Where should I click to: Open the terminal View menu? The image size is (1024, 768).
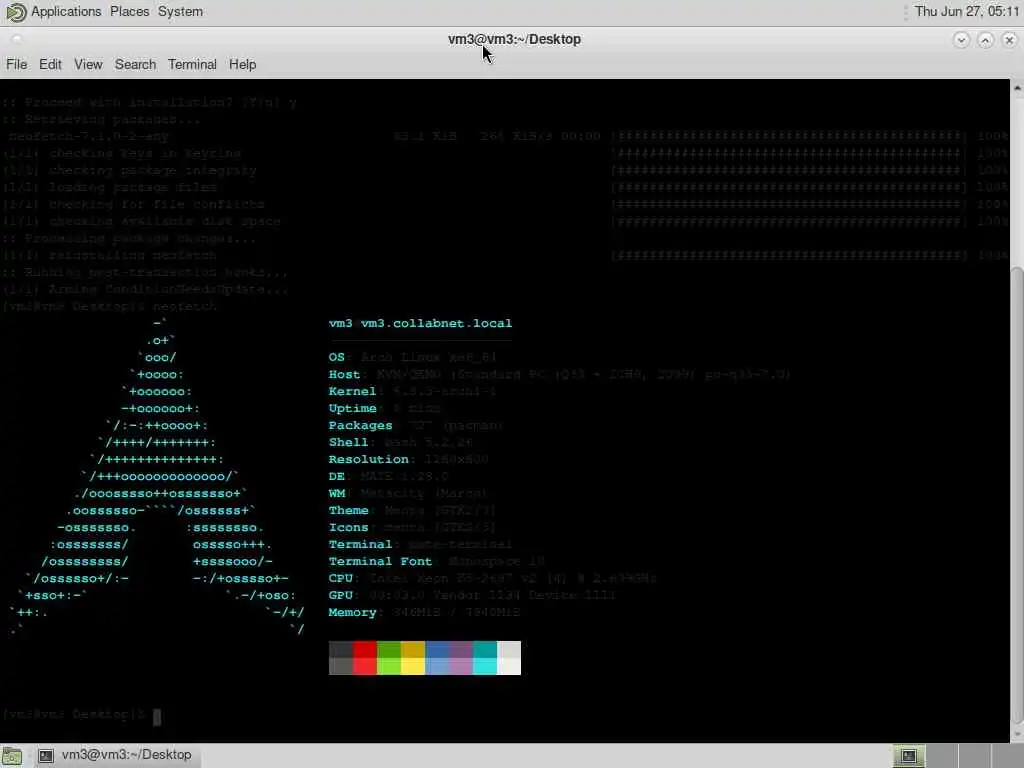pyautogui.click(x=88, y=64)
